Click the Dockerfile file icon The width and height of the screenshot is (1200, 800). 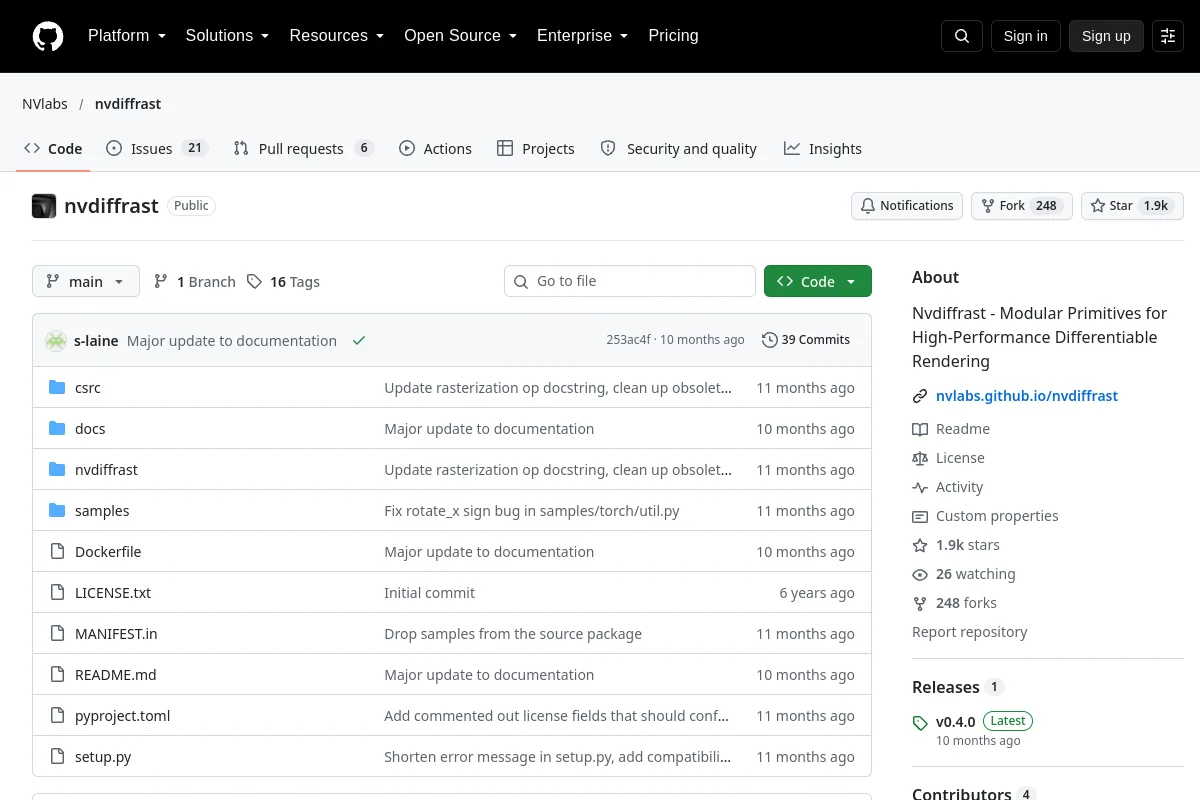pos(57,552)
